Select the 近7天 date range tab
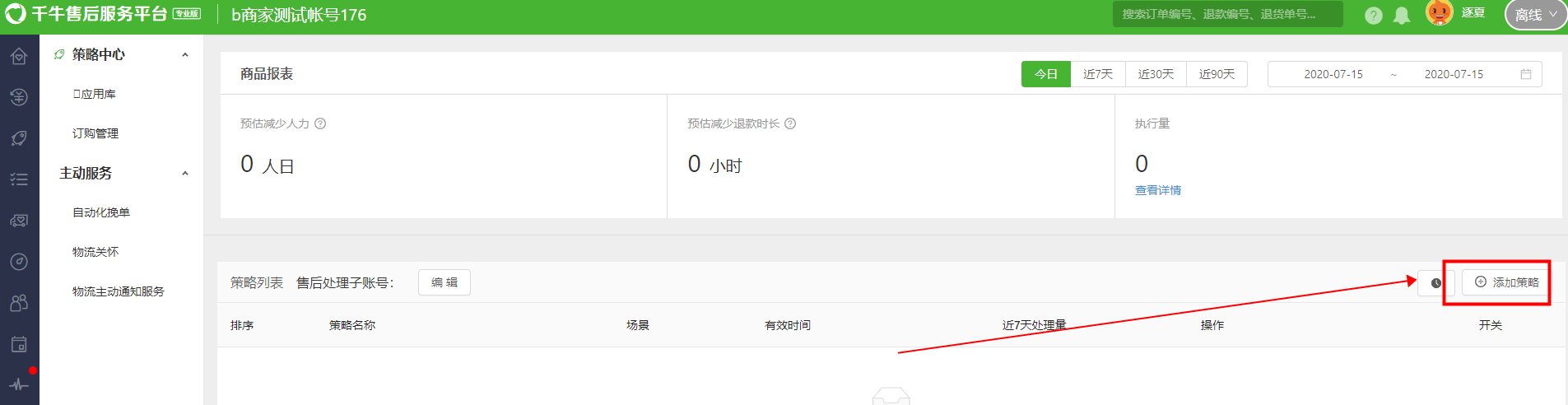Screen dimensions: 1568x405 (x=1098, y=74)
